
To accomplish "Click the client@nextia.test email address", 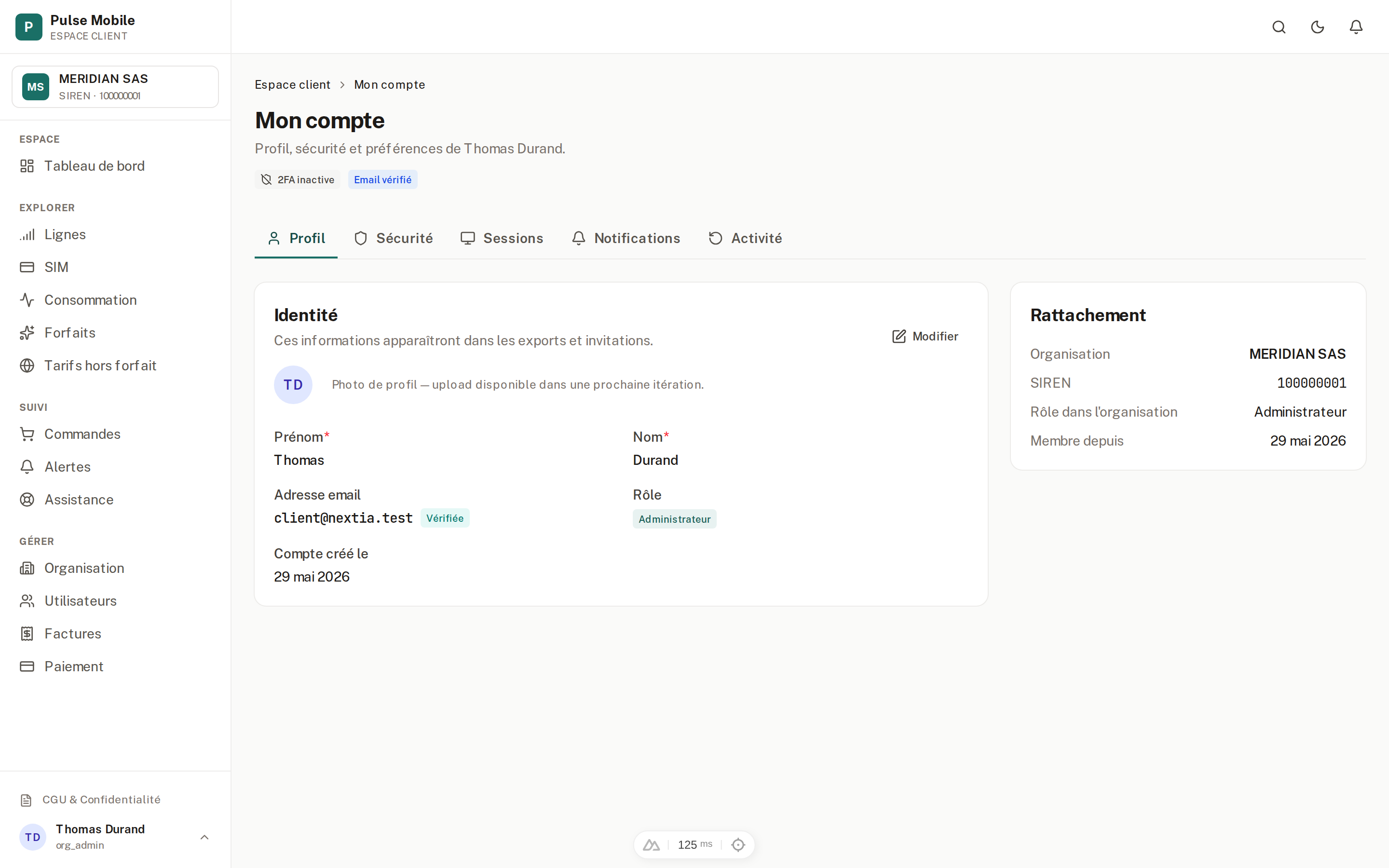I will coord(343,518).
